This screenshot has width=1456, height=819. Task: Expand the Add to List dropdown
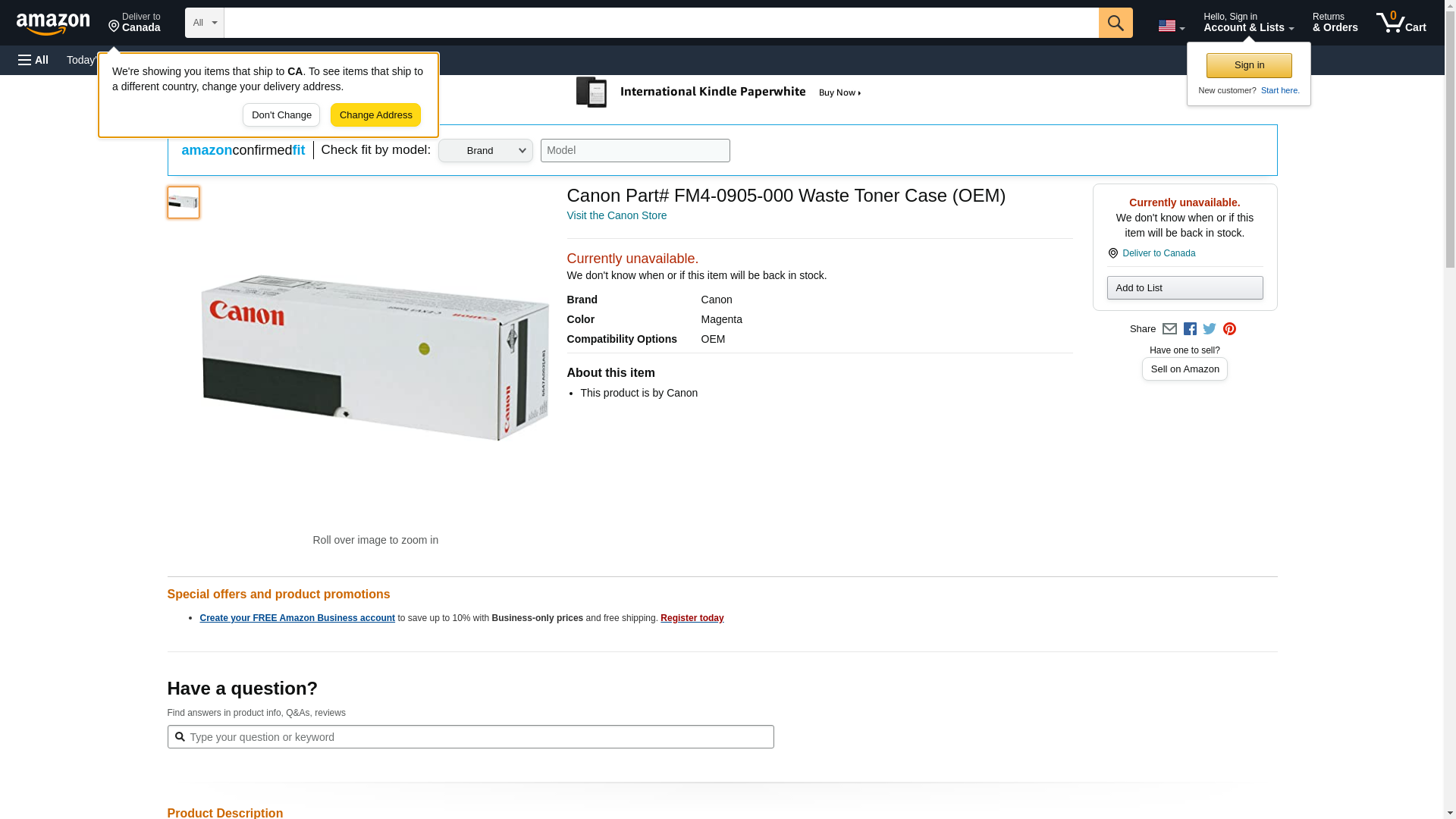tap(1185, 288)
